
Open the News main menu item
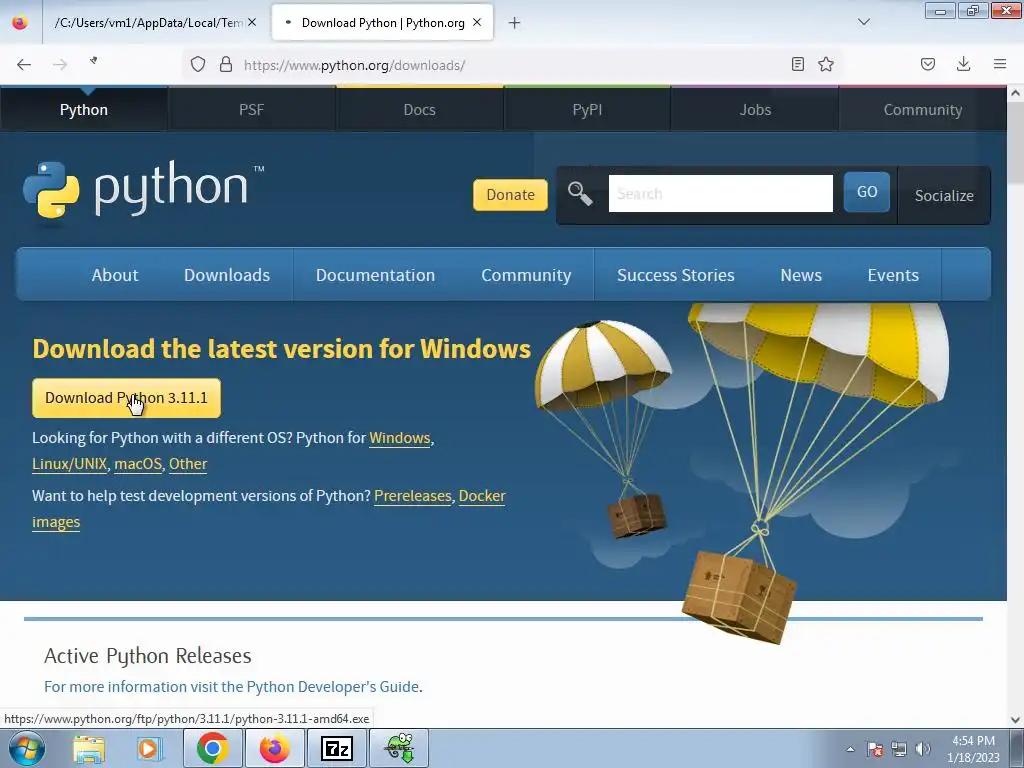801,275
